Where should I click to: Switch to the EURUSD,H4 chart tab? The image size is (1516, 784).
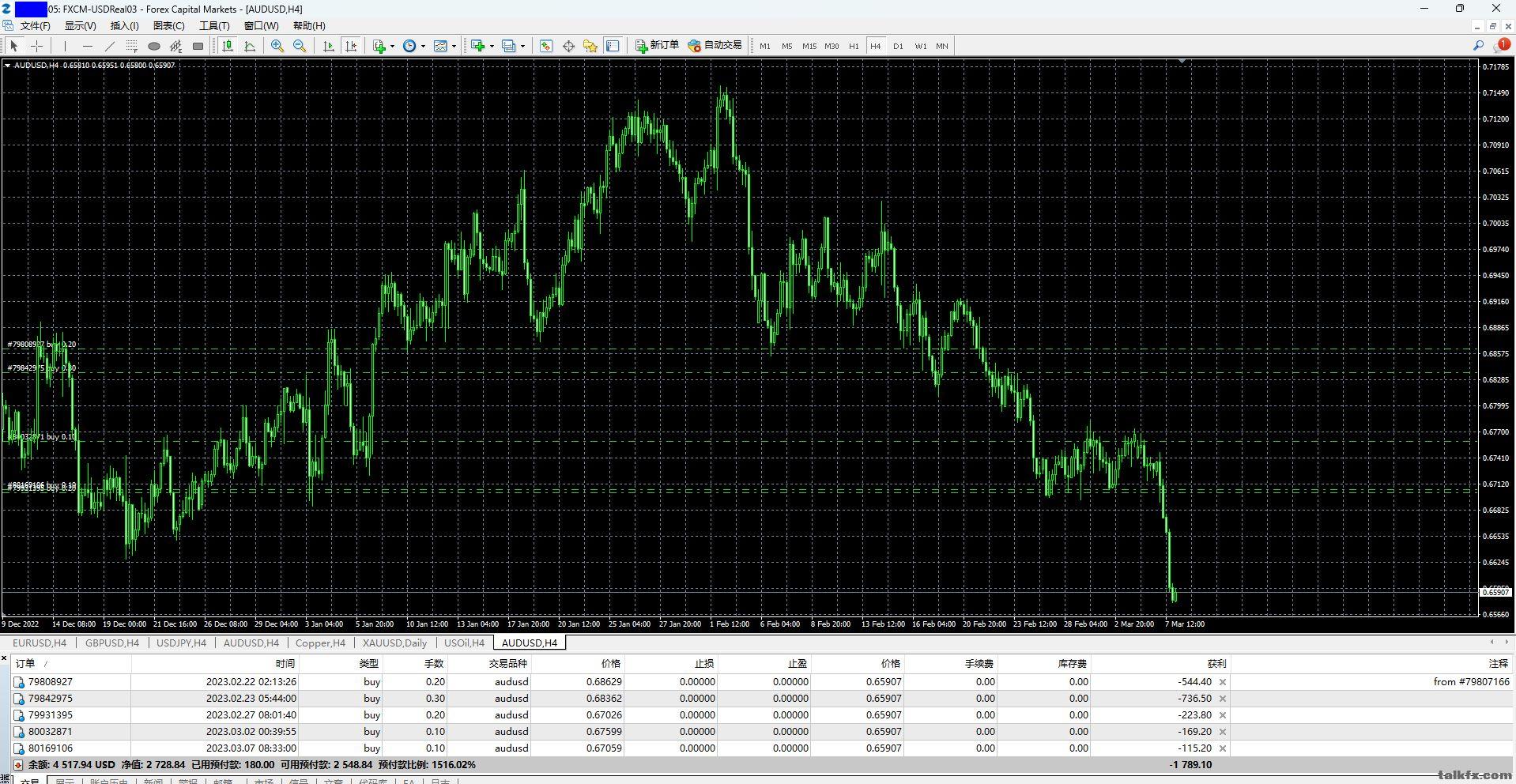[x=40, y=643]
